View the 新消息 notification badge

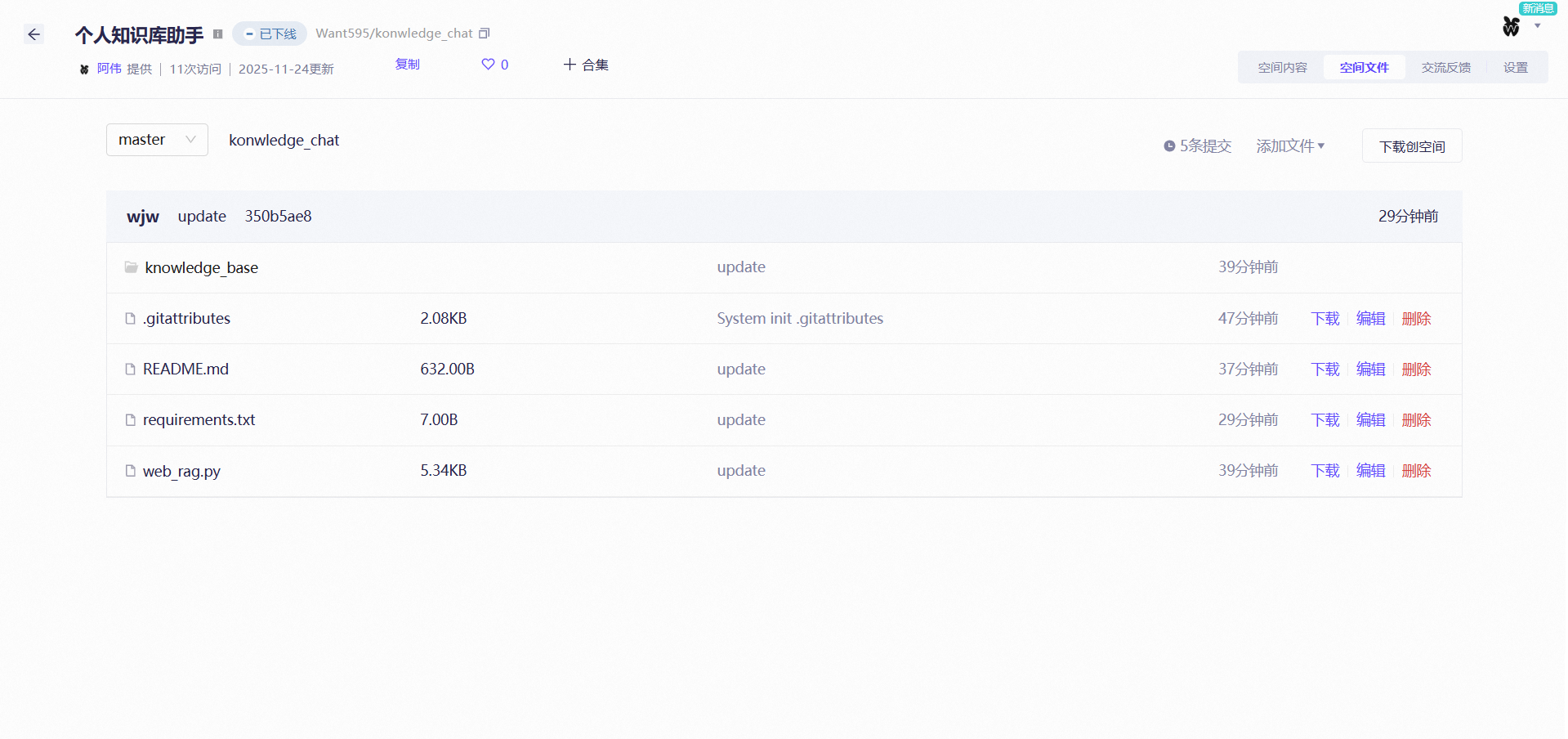(1537, 8)
